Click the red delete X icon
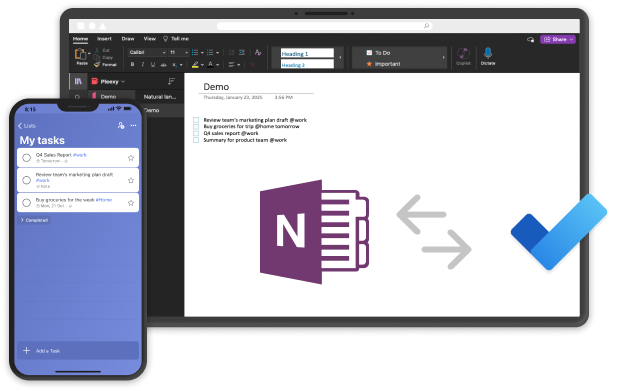This screenshot has height=391, width=619. tap(253, 65)
